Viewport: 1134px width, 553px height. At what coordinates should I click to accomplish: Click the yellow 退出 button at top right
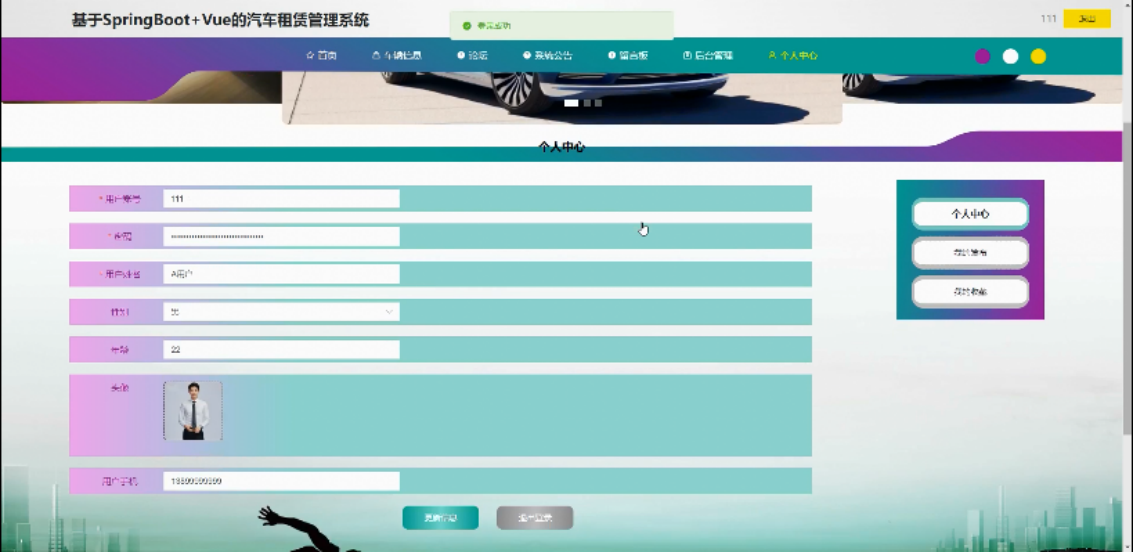(1087, 19)
